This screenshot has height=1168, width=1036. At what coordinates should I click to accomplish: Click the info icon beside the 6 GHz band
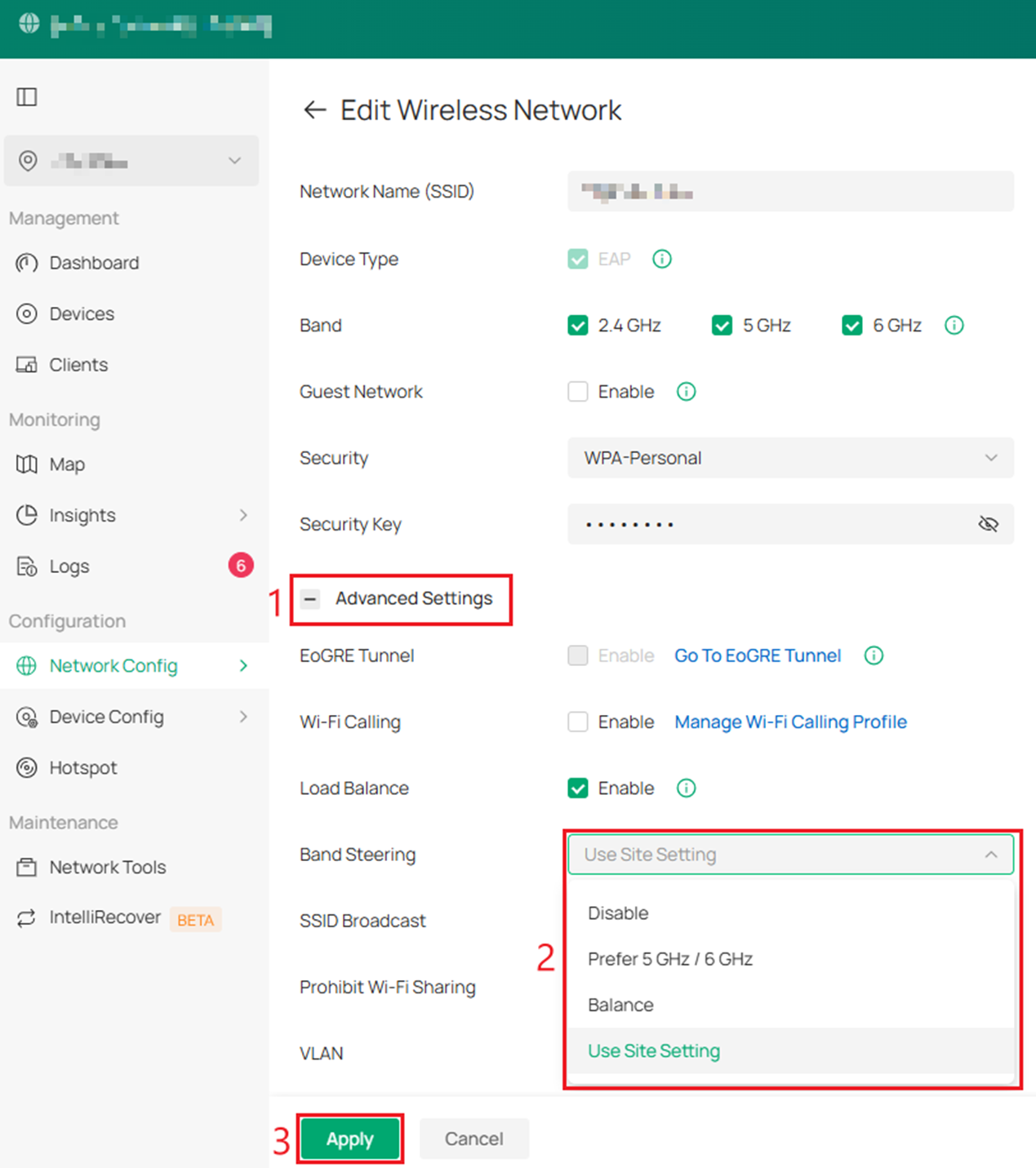tap(954, 326)
